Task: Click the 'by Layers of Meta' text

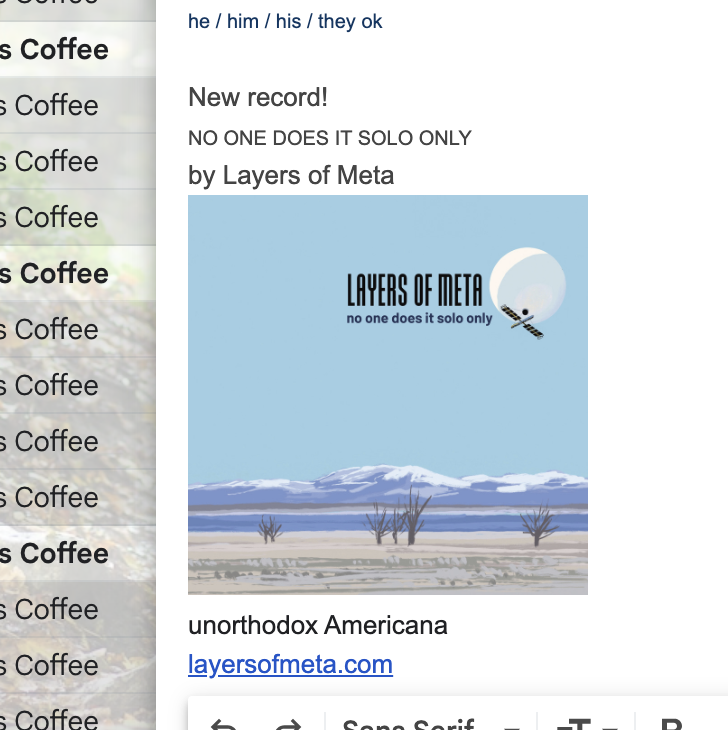Action: (x=291, y=176)
